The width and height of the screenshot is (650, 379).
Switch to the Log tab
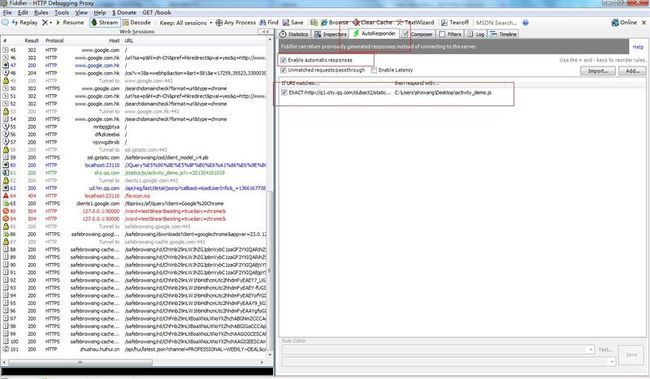pyautogui.click(x=476, y=34)
